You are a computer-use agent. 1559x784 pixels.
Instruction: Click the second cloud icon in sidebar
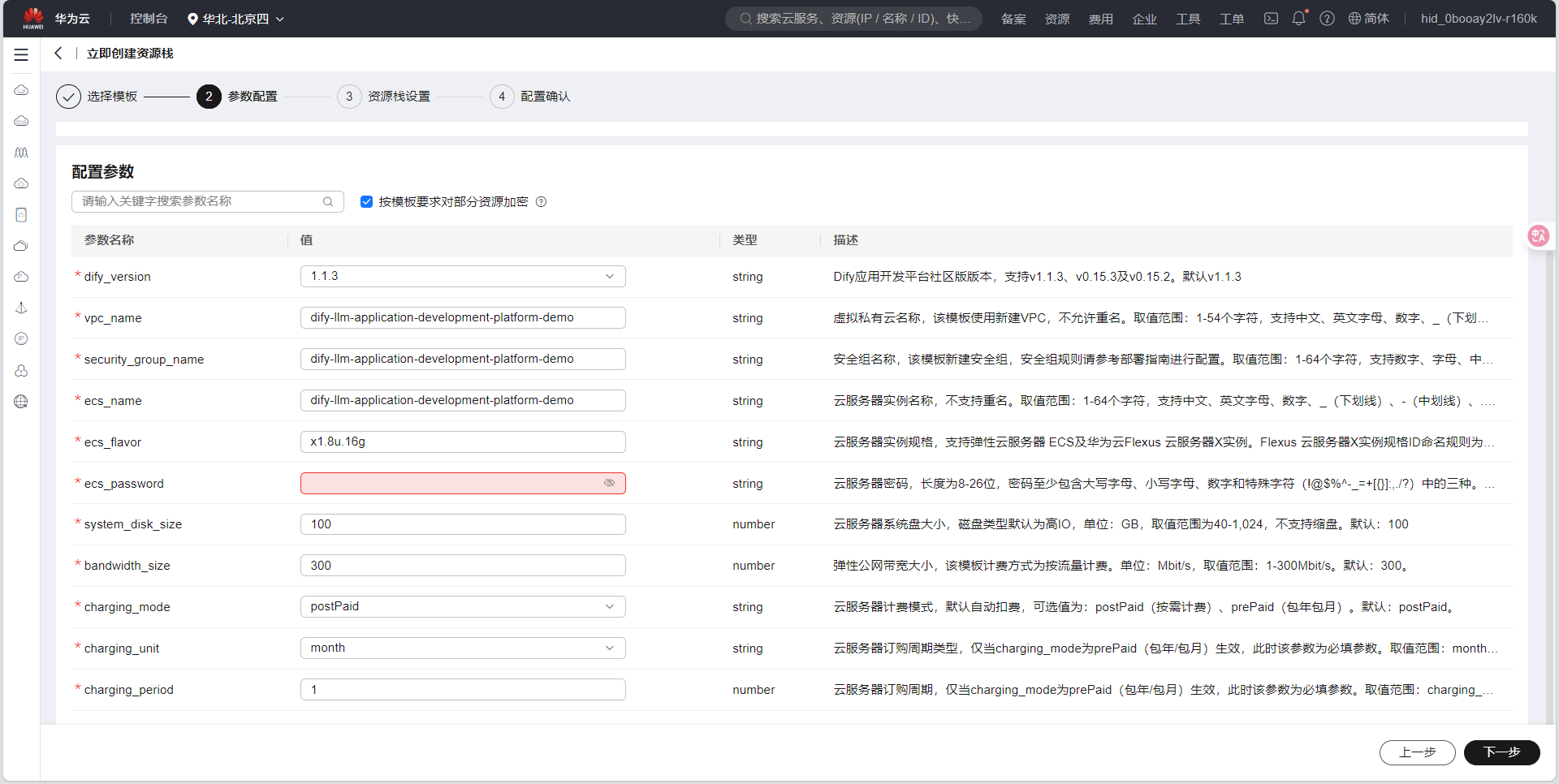coord(21,121)
